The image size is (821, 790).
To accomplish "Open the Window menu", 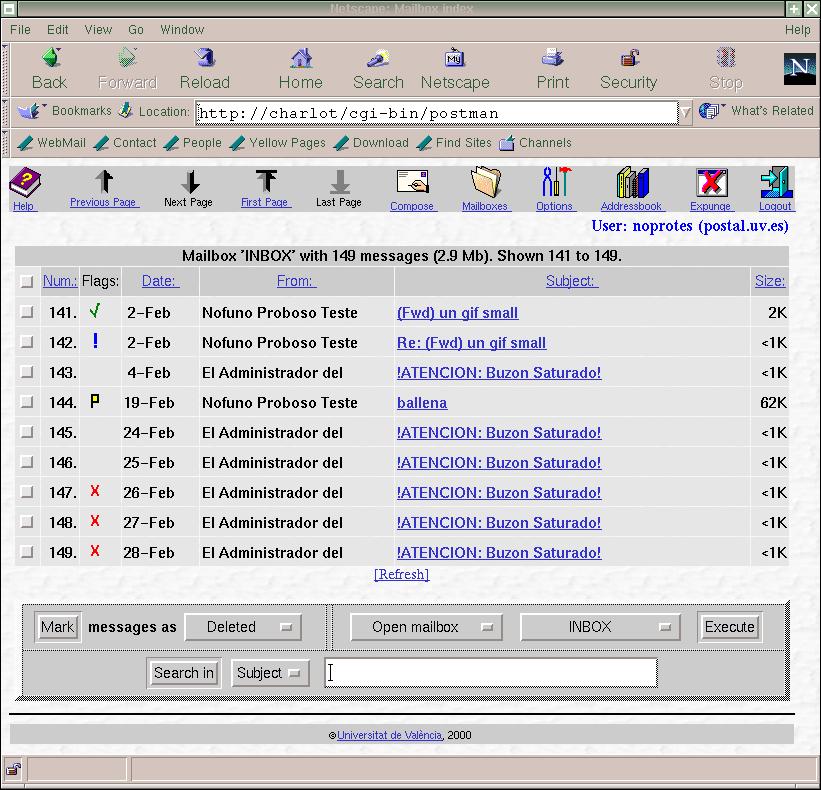I will click(182, 30).
